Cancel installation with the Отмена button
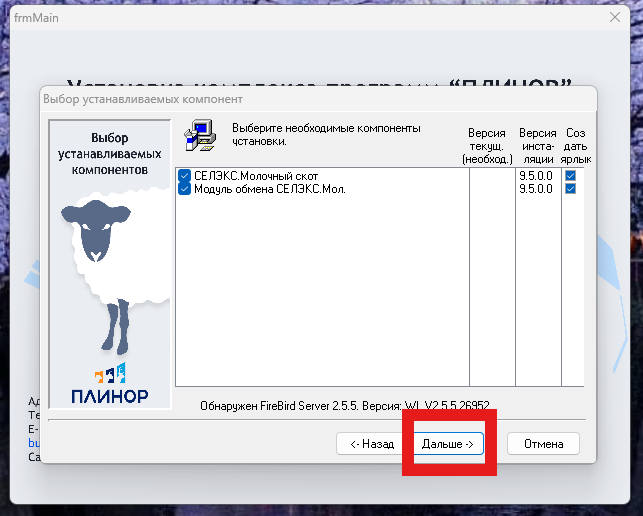 click(543, 443)
